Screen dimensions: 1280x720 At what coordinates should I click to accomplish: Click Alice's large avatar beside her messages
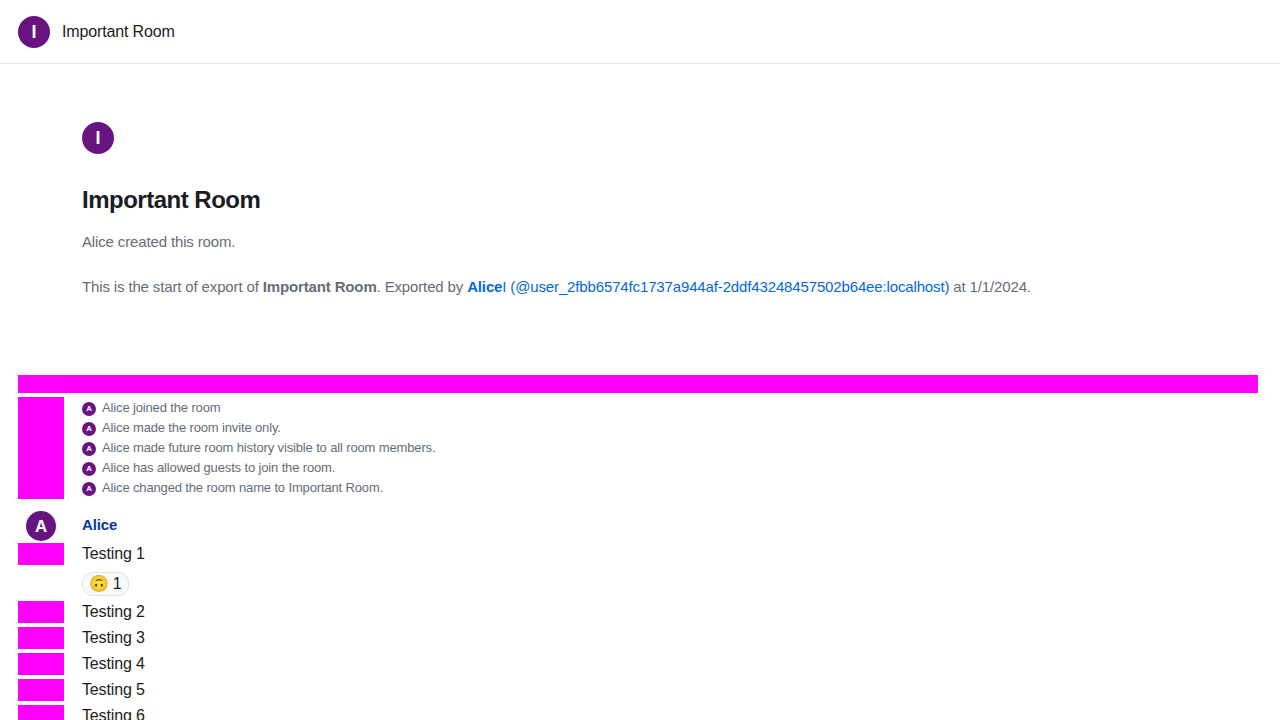41,525
